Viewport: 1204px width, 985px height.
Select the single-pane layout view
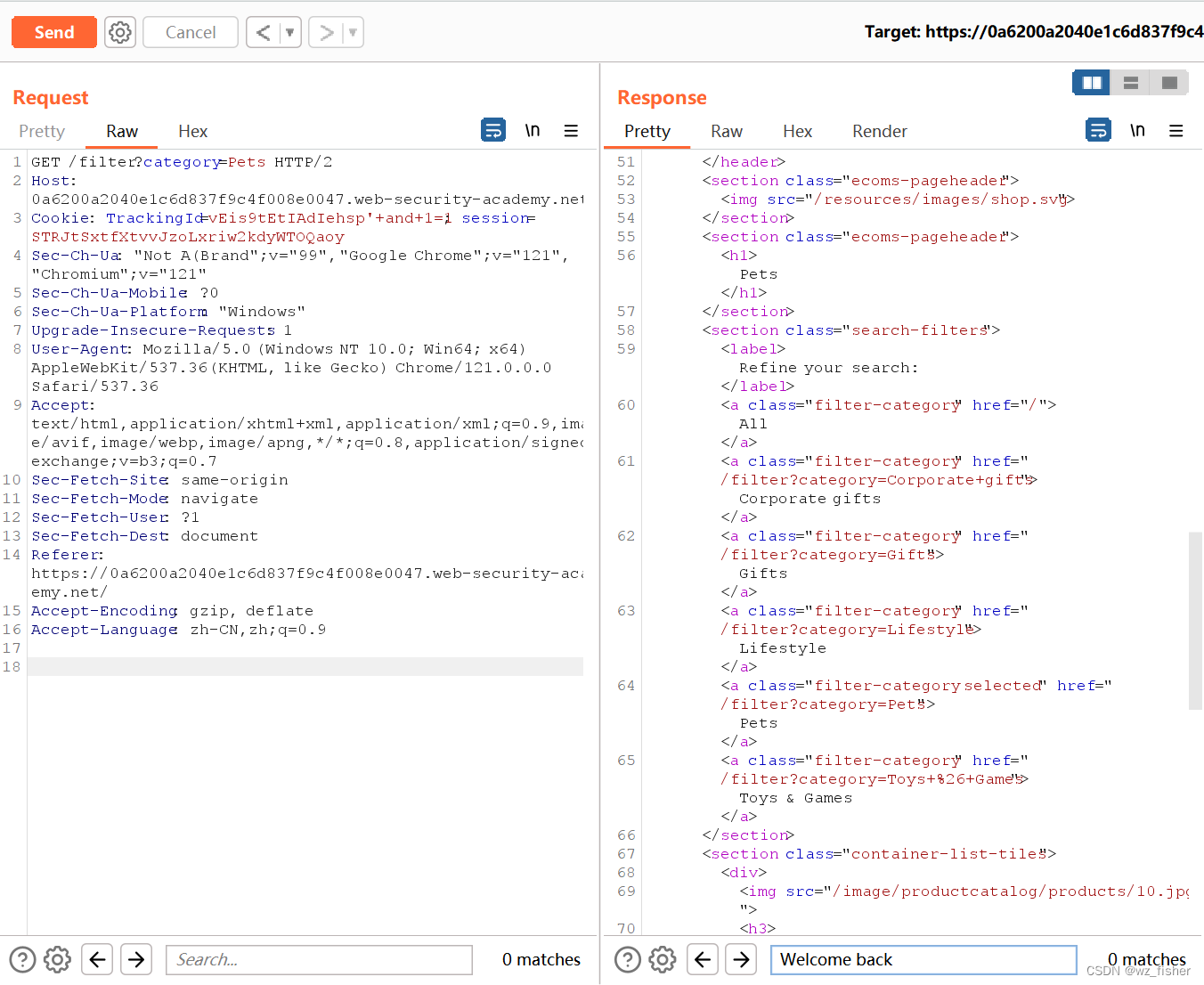1168,82
